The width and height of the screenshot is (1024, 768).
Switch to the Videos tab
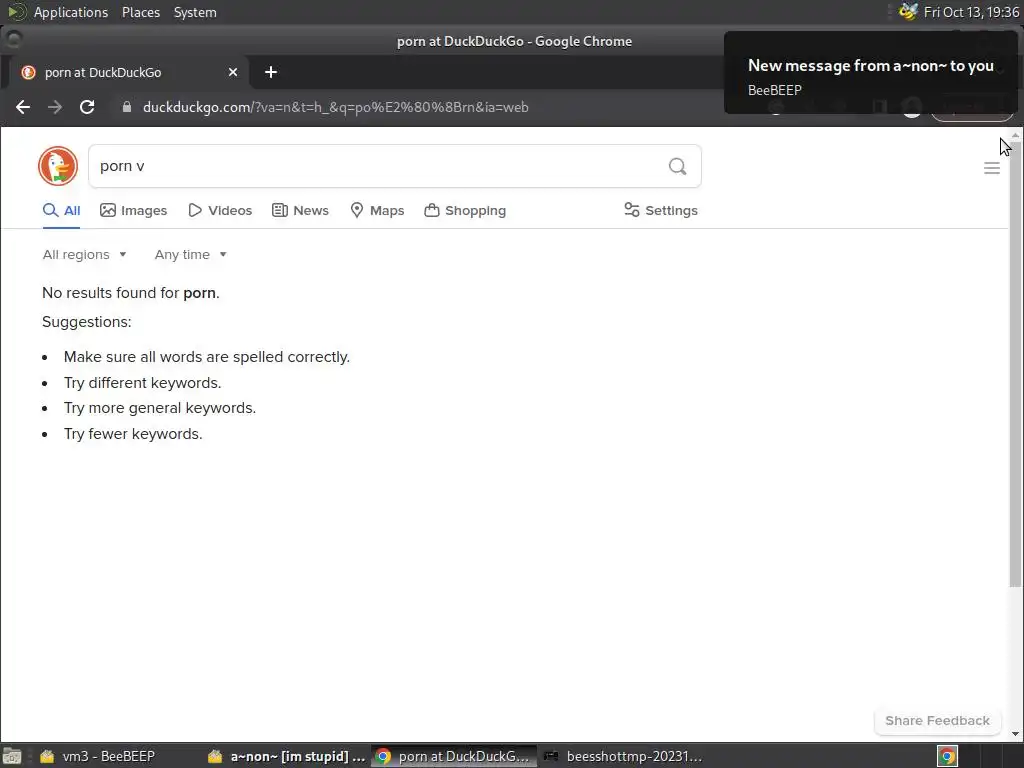220,210
